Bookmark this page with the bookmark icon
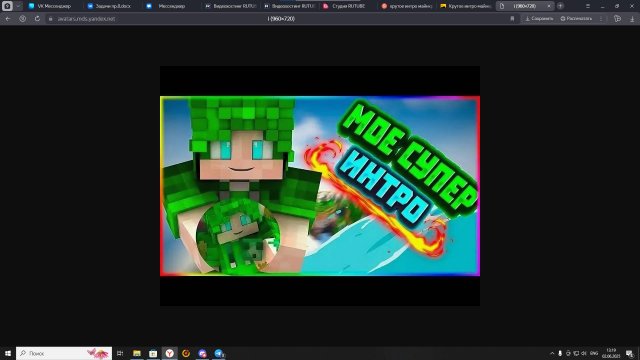 (x=512, y=19)
